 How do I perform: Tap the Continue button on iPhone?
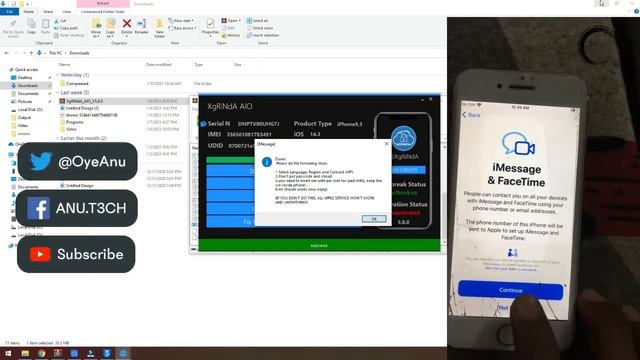coord(511,290)
